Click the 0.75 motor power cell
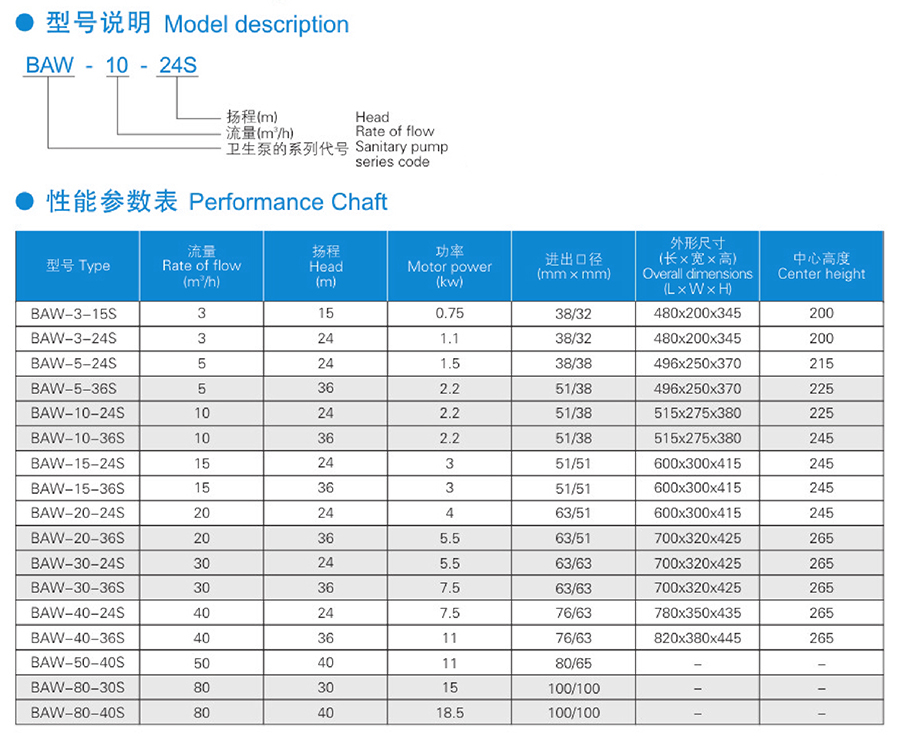Image resolution: width=900 pixels, height=740 pixels. tap(449, 313)
